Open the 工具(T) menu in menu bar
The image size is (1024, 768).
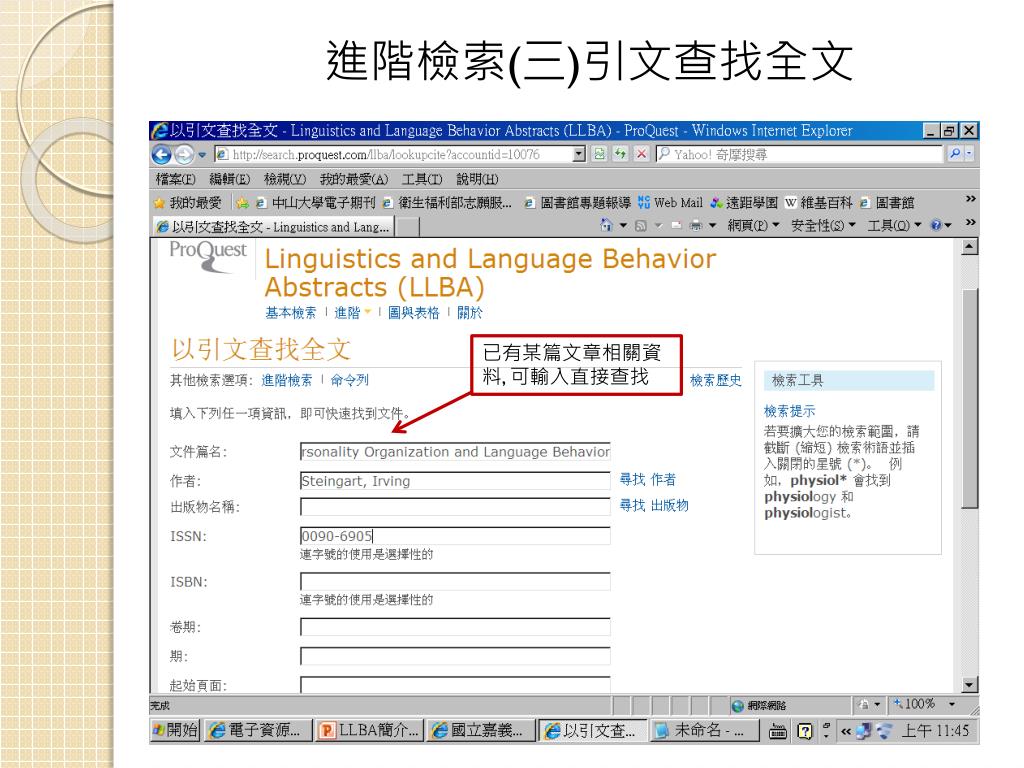[422, 179]
